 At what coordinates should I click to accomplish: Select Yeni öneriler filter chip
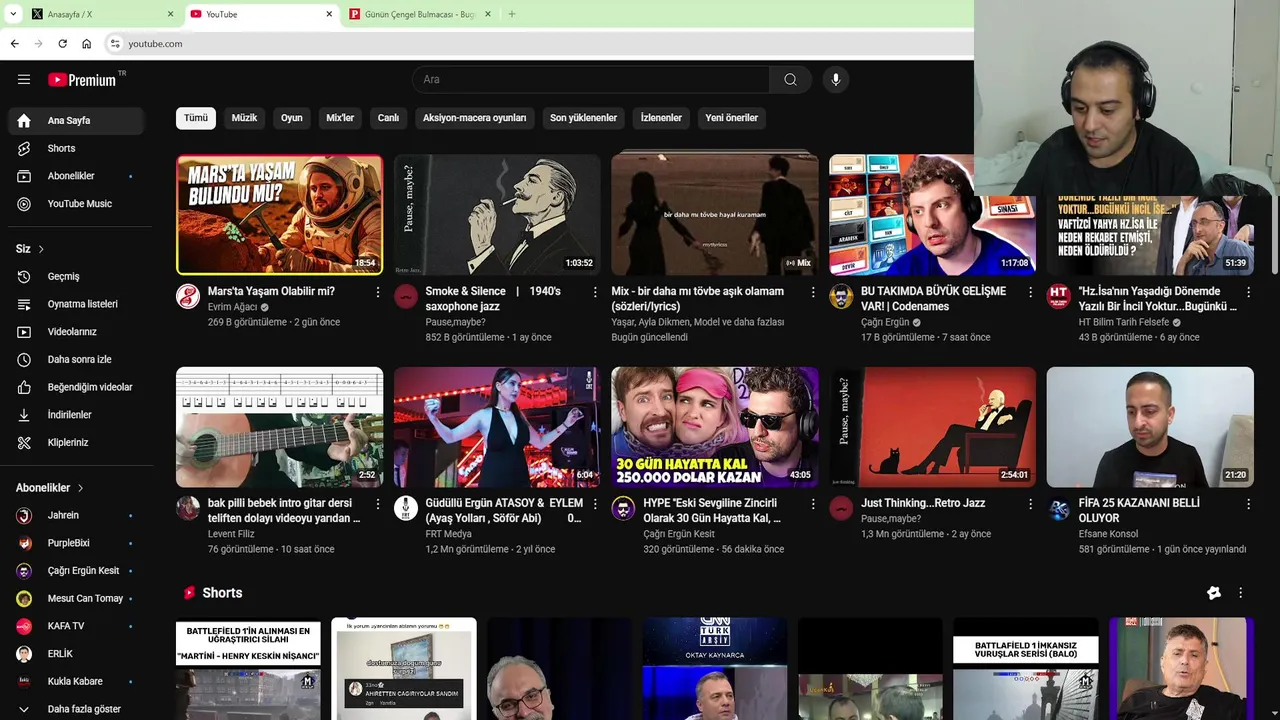(x=731, y=118)
